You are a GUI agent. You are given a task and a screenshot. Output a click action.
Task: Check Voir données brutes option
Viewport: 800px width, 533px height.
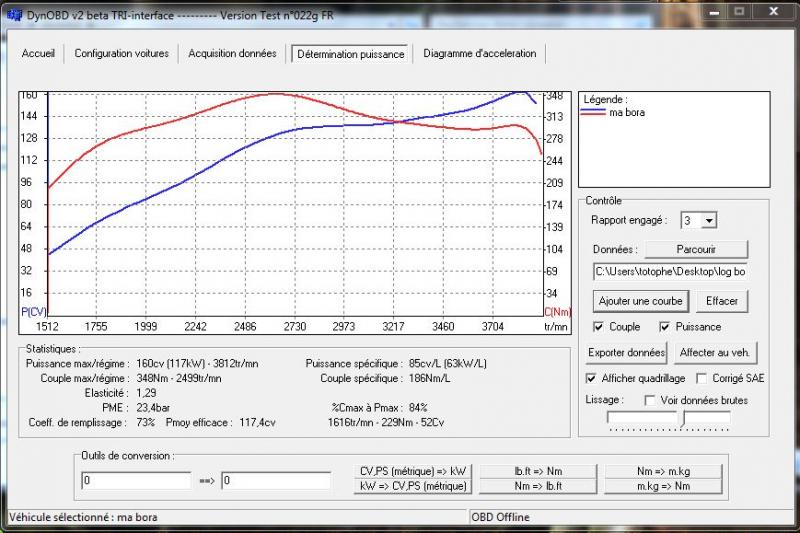[649, 400]
